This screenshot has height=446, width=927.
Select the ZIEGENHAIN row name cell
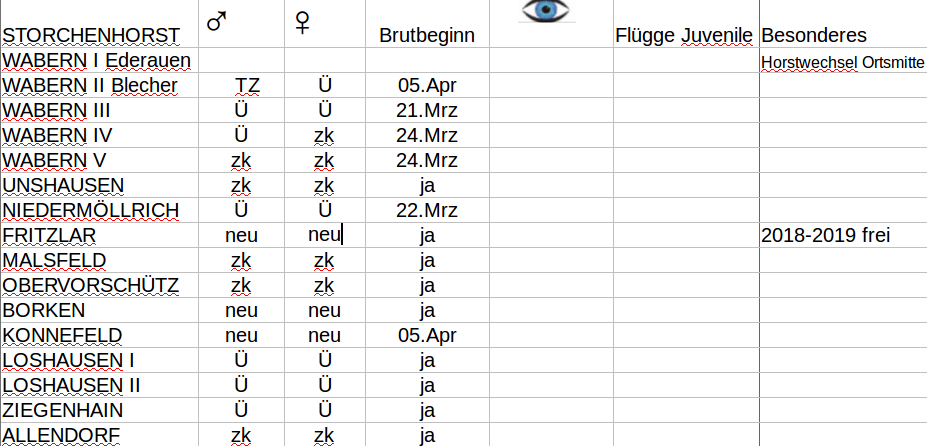[99, 410]
